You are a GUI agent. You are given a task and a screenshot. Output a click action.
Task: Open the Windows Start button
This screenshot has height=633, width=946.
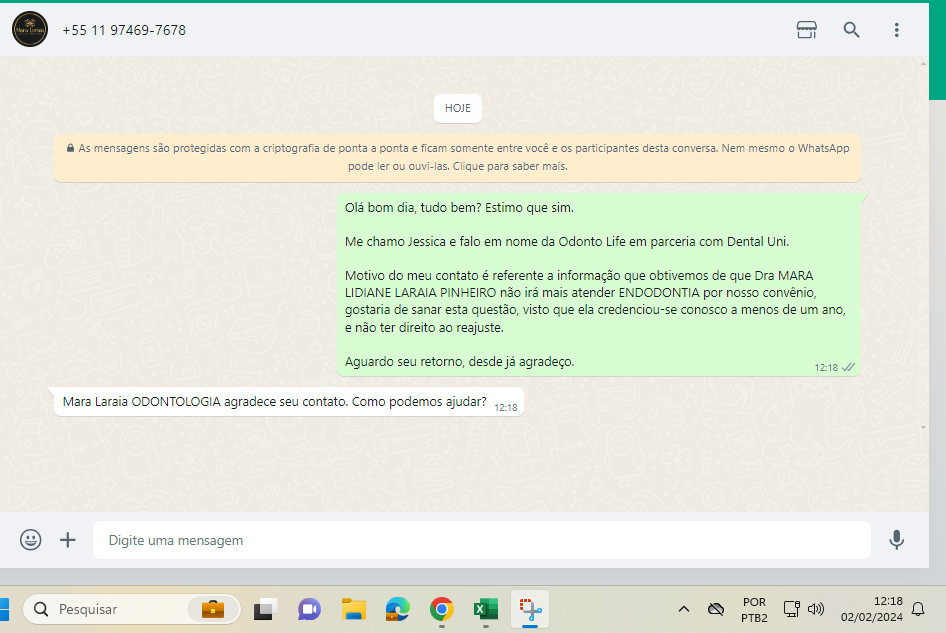4,609
